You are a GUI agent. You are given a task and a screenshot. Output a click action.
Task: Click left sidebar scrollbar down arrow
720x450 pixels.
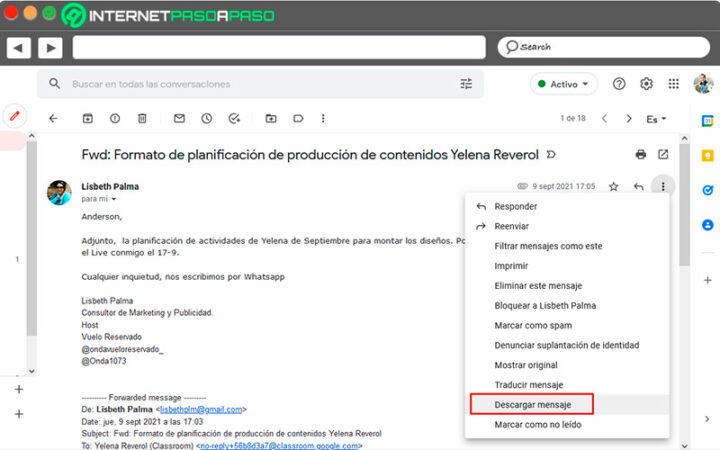coord(31,371)
